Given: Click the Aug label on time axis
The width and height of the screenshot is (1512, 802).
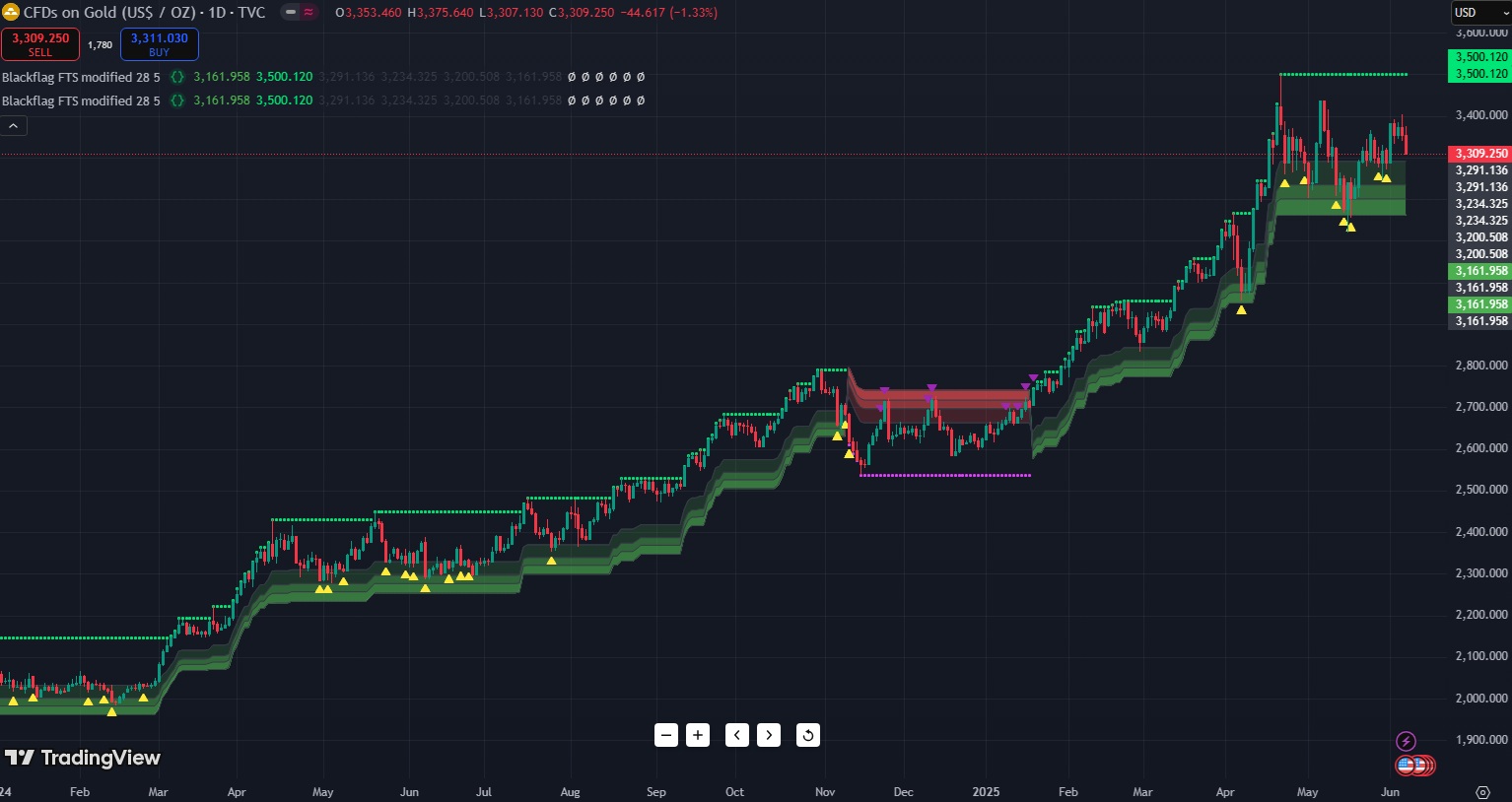Looking at the screenshot, I should pos(570,792).
